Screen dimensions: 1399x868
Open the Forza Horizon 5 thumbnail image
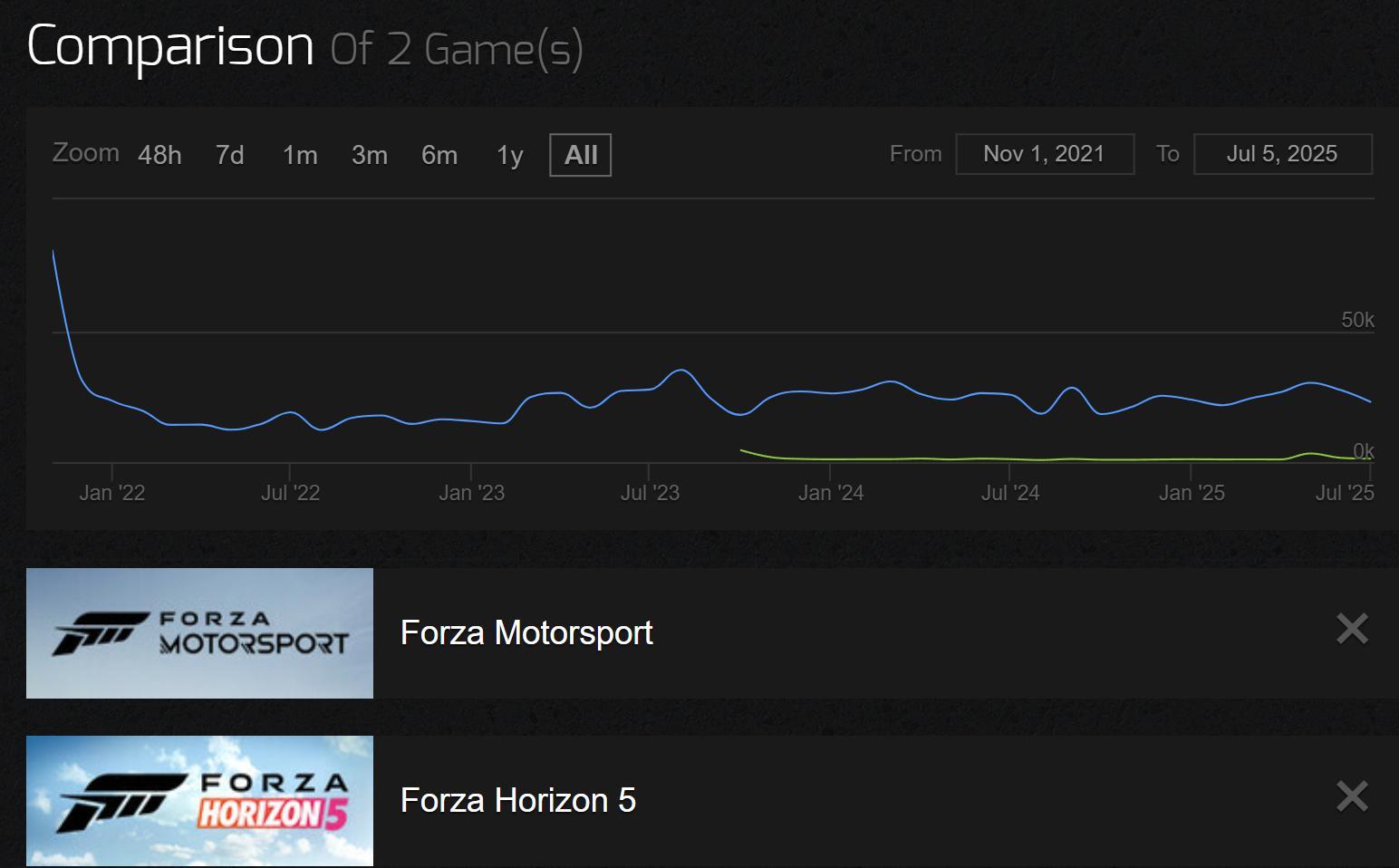point(199,801)
